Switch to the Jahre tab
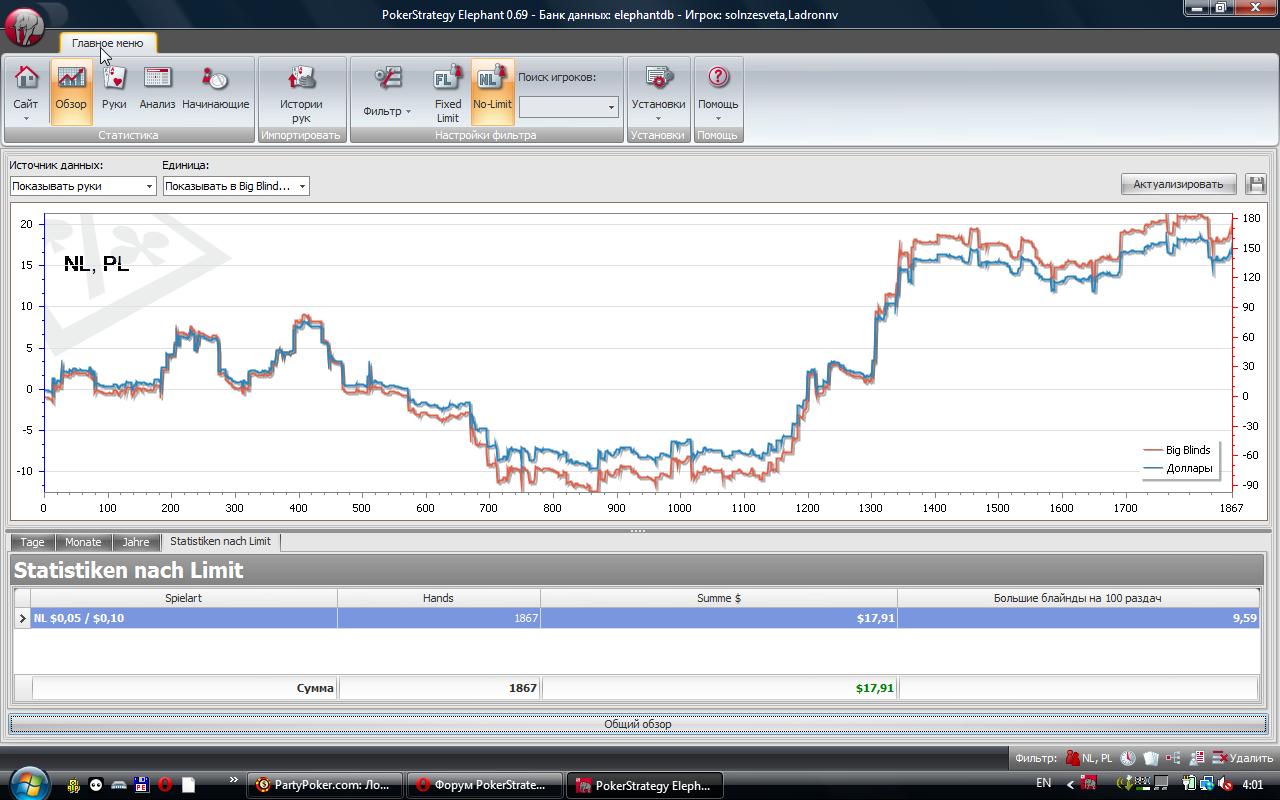The image size is (1280, 800). pyautogui.click(x=136, y=542)
